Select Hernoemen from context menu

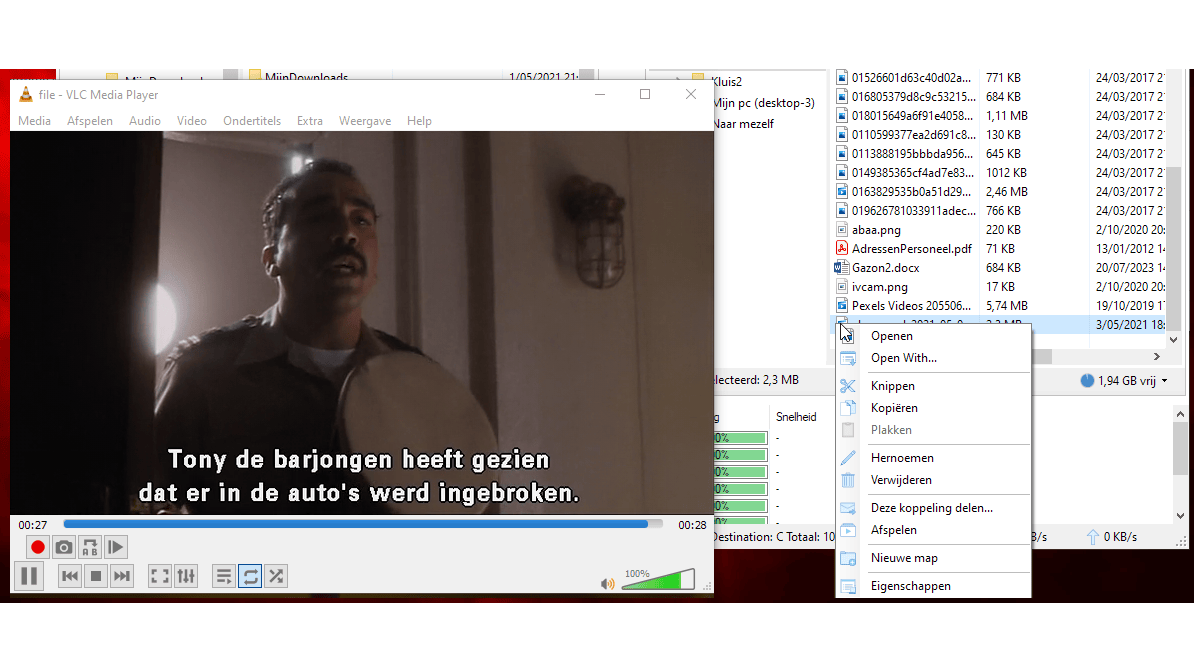pyautogui.click(x=934, y=458)
